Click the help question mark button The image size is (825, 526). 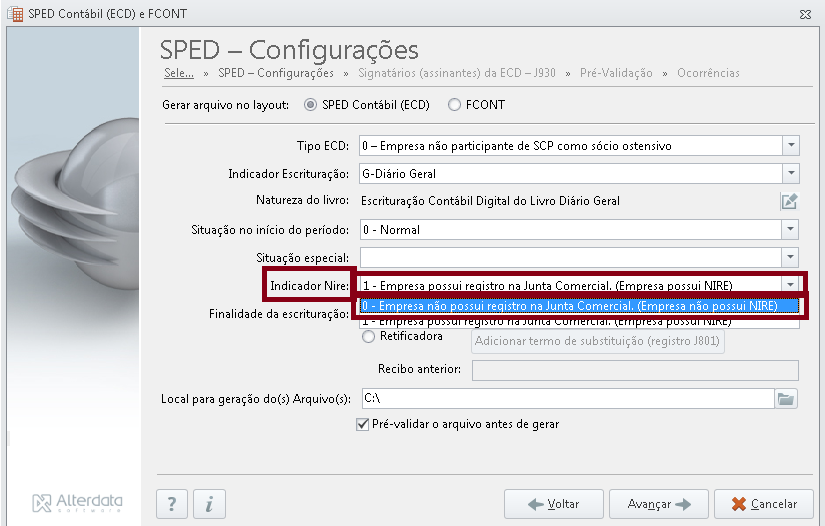coord(172,504)
